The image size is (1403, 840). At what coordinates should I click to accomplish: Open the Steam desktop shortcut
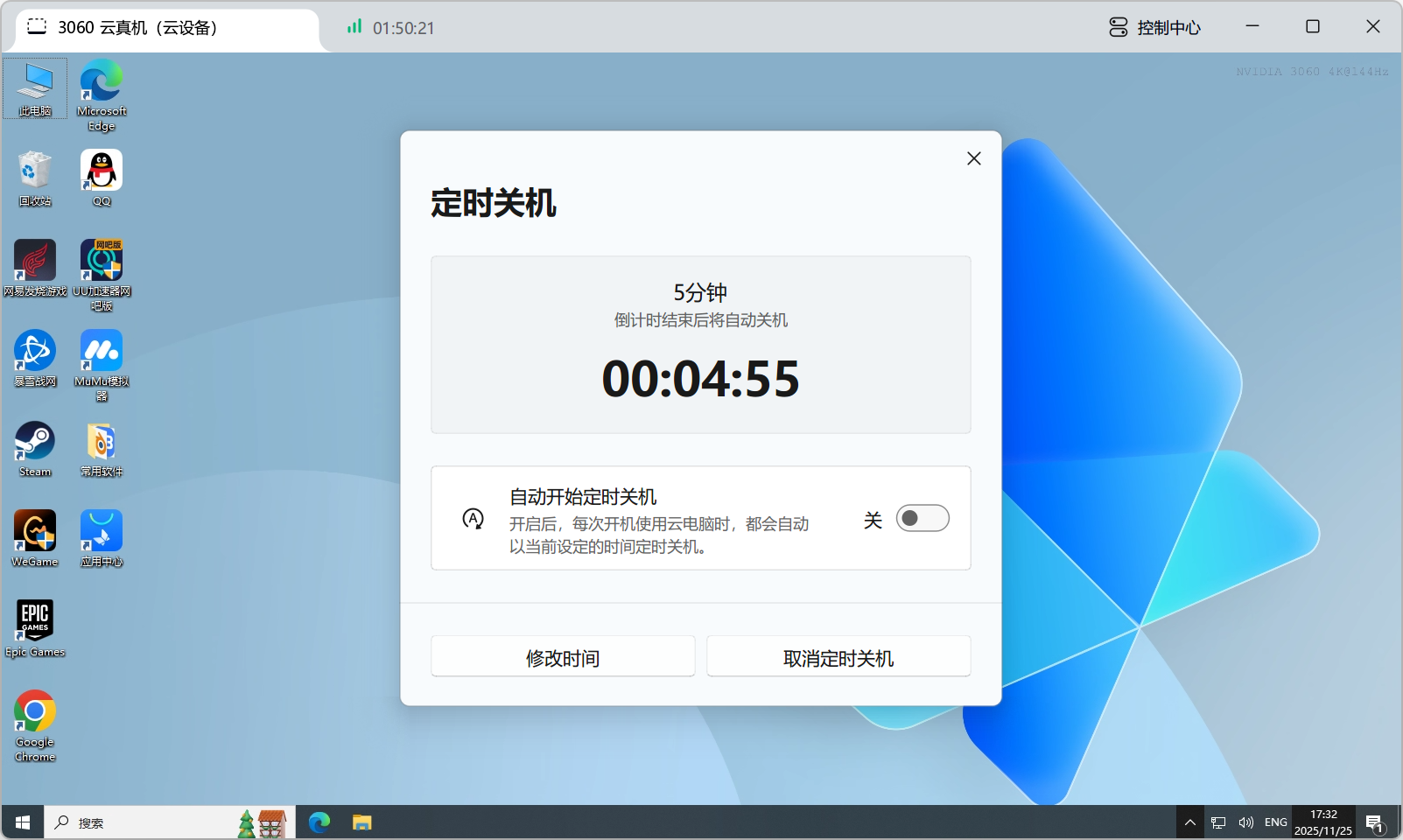[x=35, y=442]
